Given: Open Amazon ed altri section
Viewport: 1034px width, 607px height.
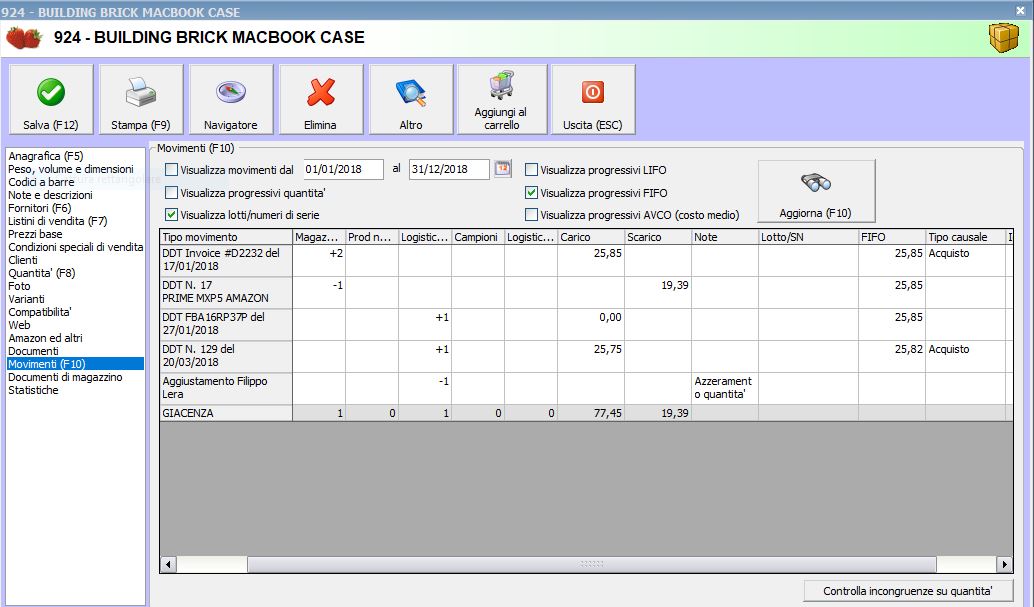Looking at the screenshot, I should tap(46, 338).
